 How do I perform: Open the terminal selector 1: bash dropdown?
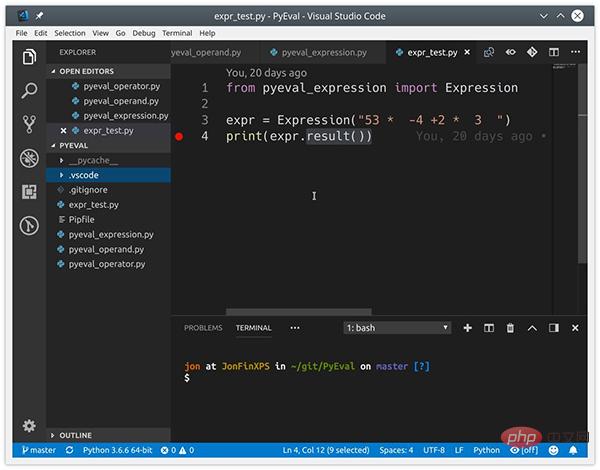[x=397, y=328]
